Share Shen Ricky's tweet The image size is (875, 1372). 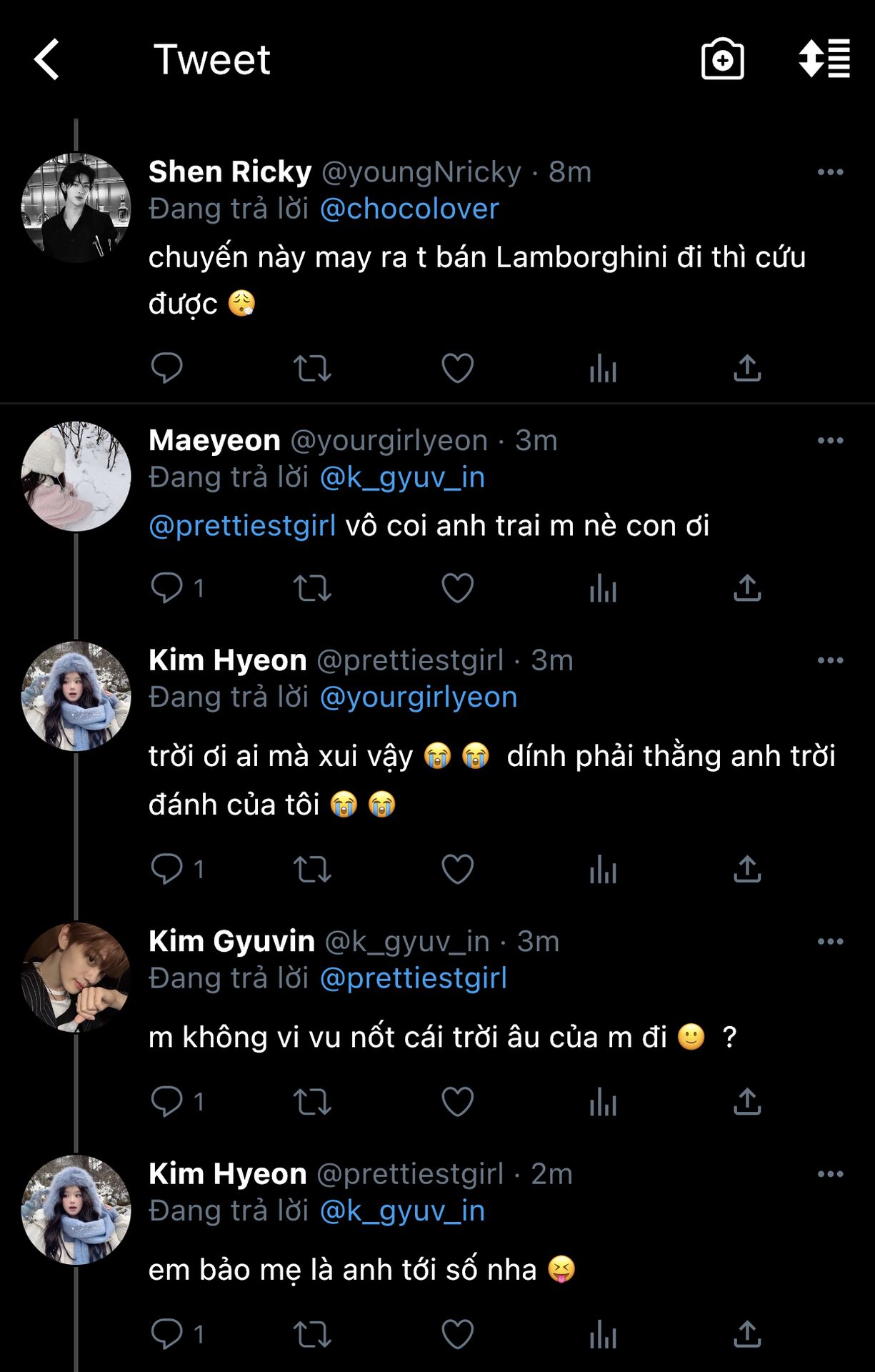pyautogui.click(x=747, y=368)
